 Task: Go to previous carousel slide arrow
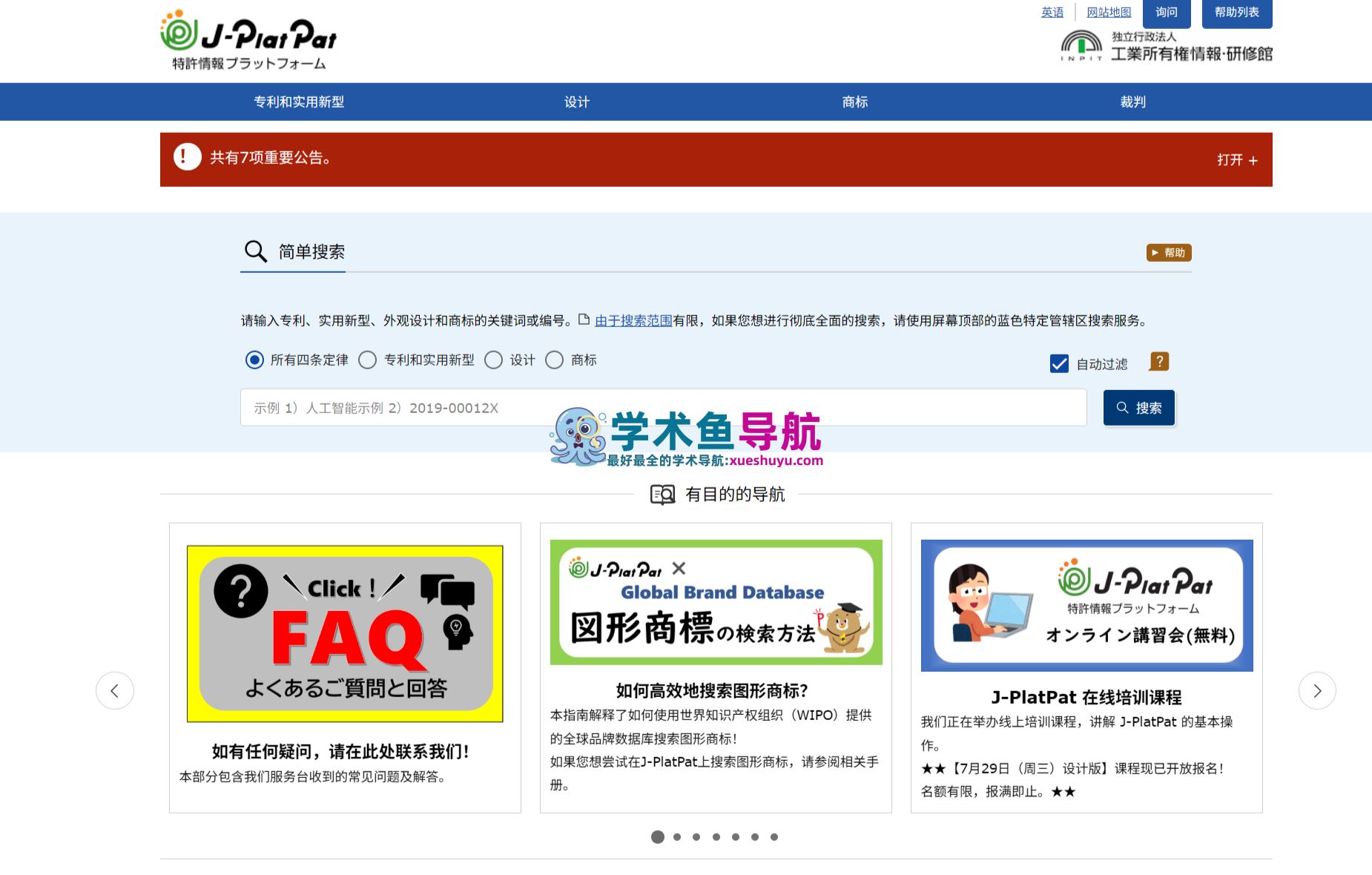click(x=115, y=690)
